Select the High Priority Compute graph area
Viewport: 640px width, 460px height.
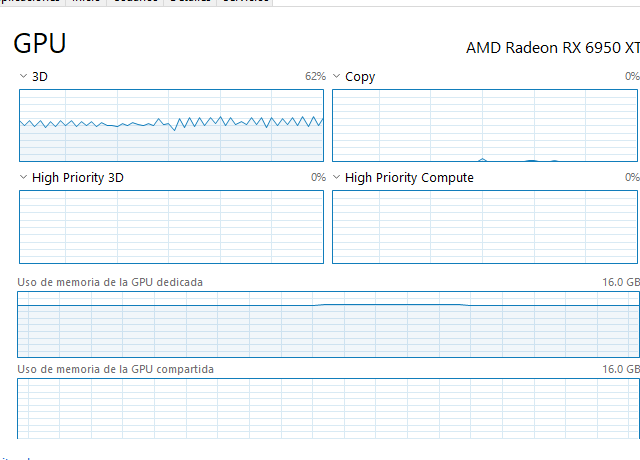(x=485, y=227)
